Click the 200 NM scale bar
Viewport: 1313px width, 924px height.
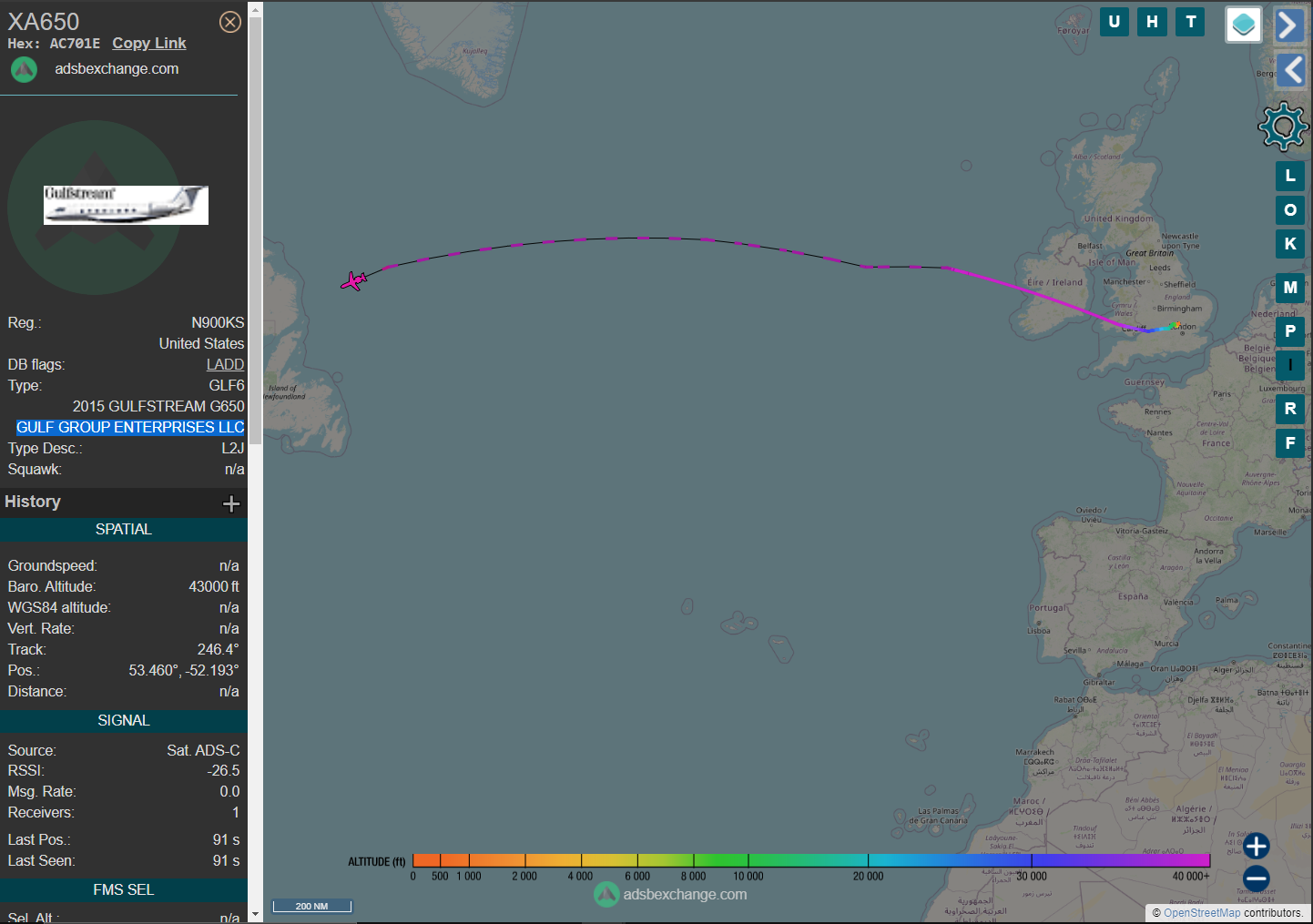(x=312, y=906)
